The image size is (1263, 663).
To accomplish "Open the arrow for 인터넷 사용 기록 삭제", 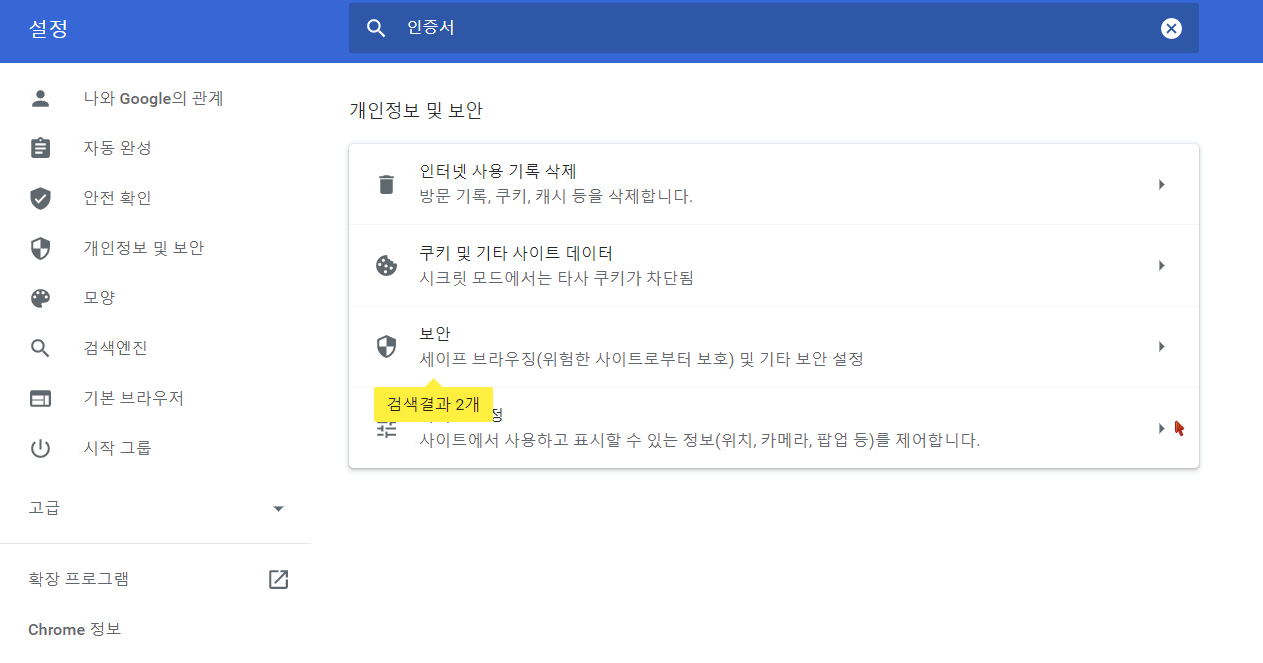I will coord(1161,184).
